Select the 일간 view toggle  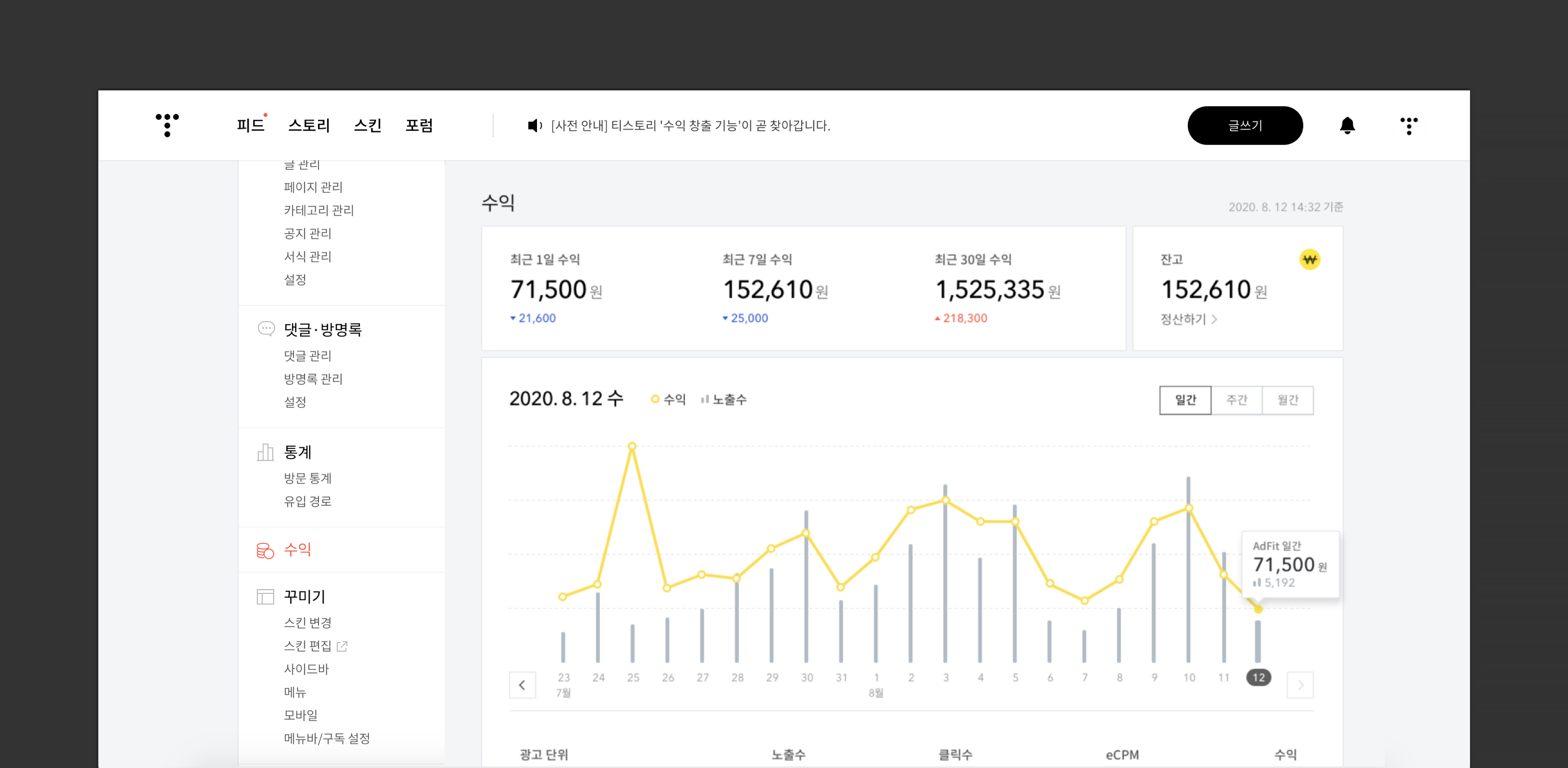[x=1185, y=400]
